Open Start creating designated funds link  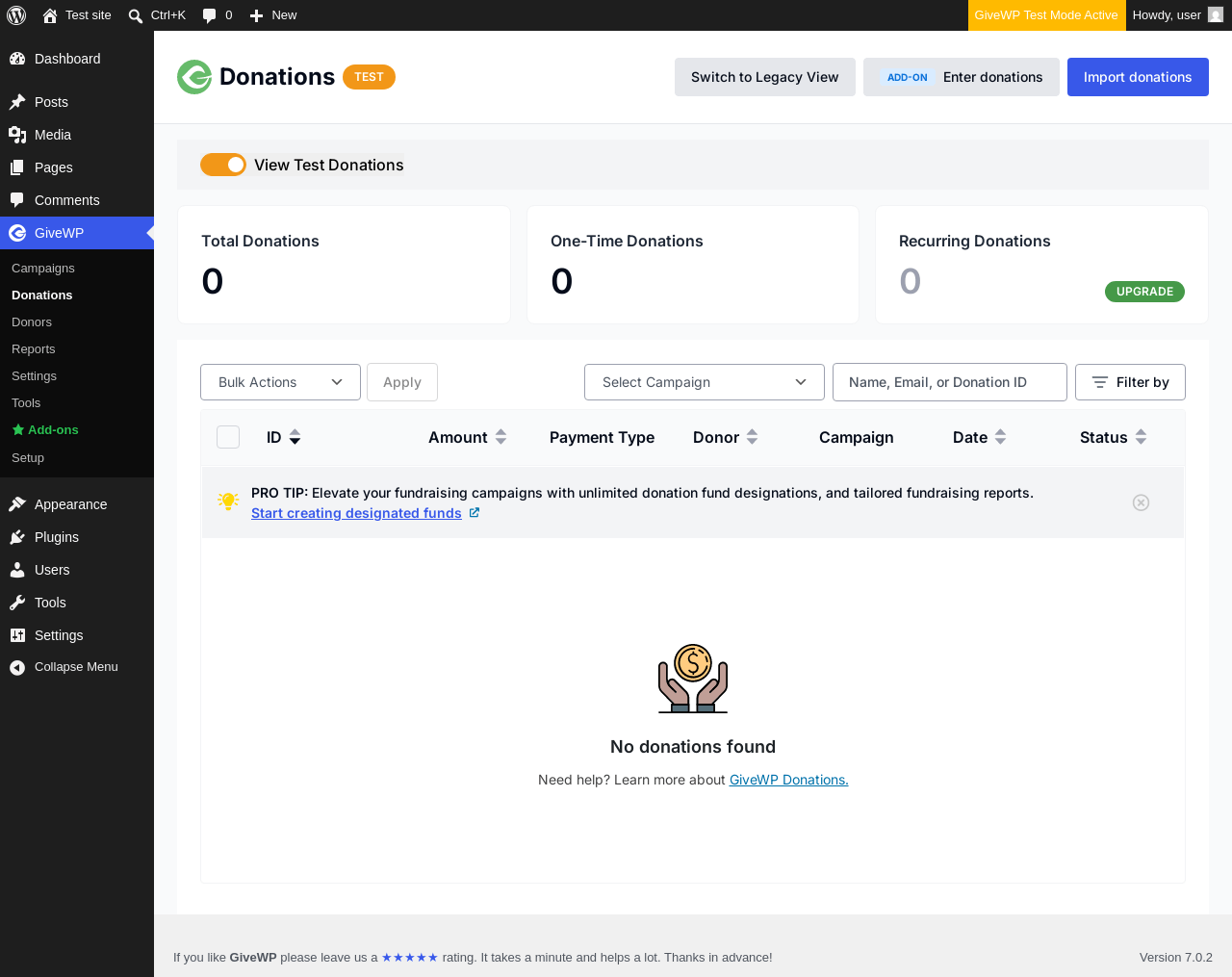(356, 513)
